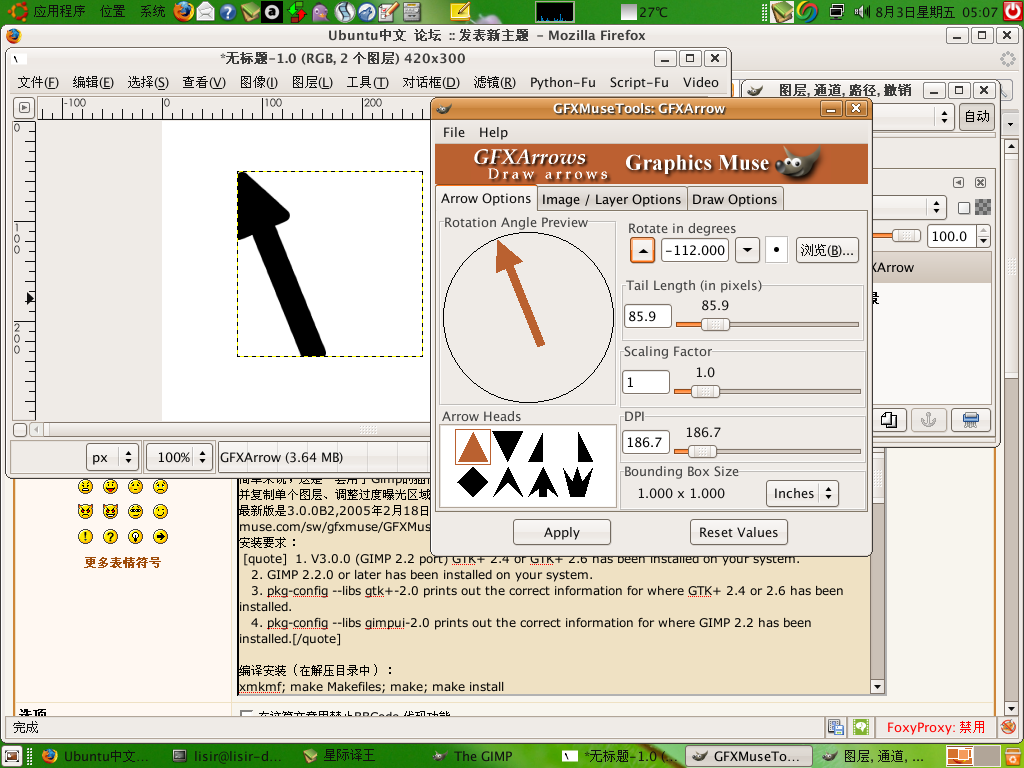The width and height of the screenshot is (1024, 768).
Task: Open the px unit dropdown in status bar
Action: click(112, 457)
